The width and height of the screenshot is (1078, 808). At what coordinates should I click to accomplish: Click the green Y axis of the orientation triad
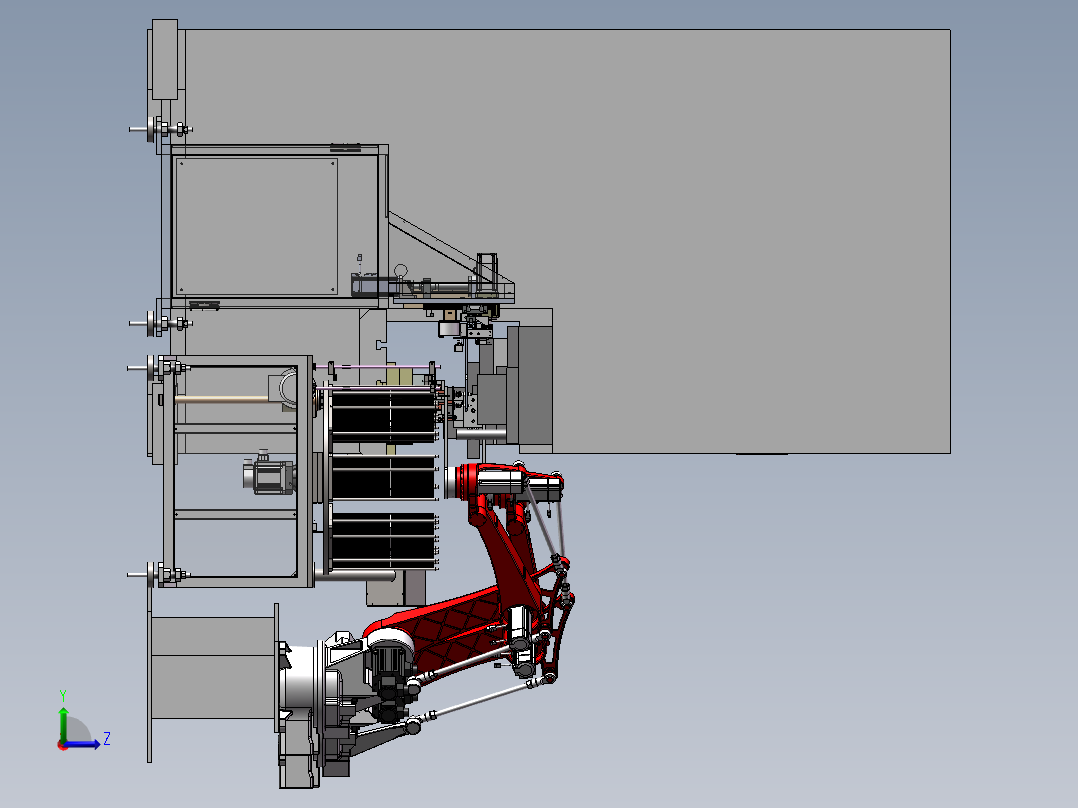click(63, 723)
